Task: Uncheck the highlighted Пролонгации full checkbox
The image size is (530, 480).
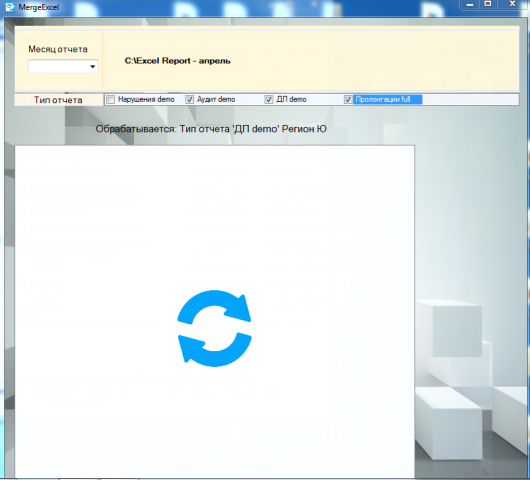Action: tap(348, 99)
